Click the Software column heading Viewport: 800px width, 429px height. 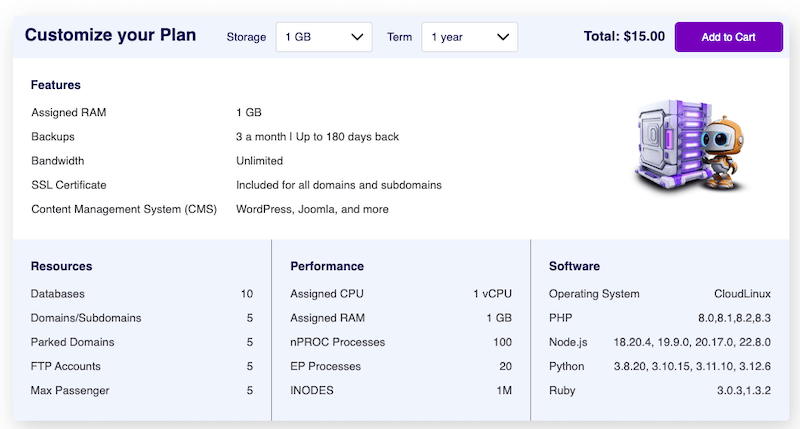pyautogui.click(x=574, y=267)
